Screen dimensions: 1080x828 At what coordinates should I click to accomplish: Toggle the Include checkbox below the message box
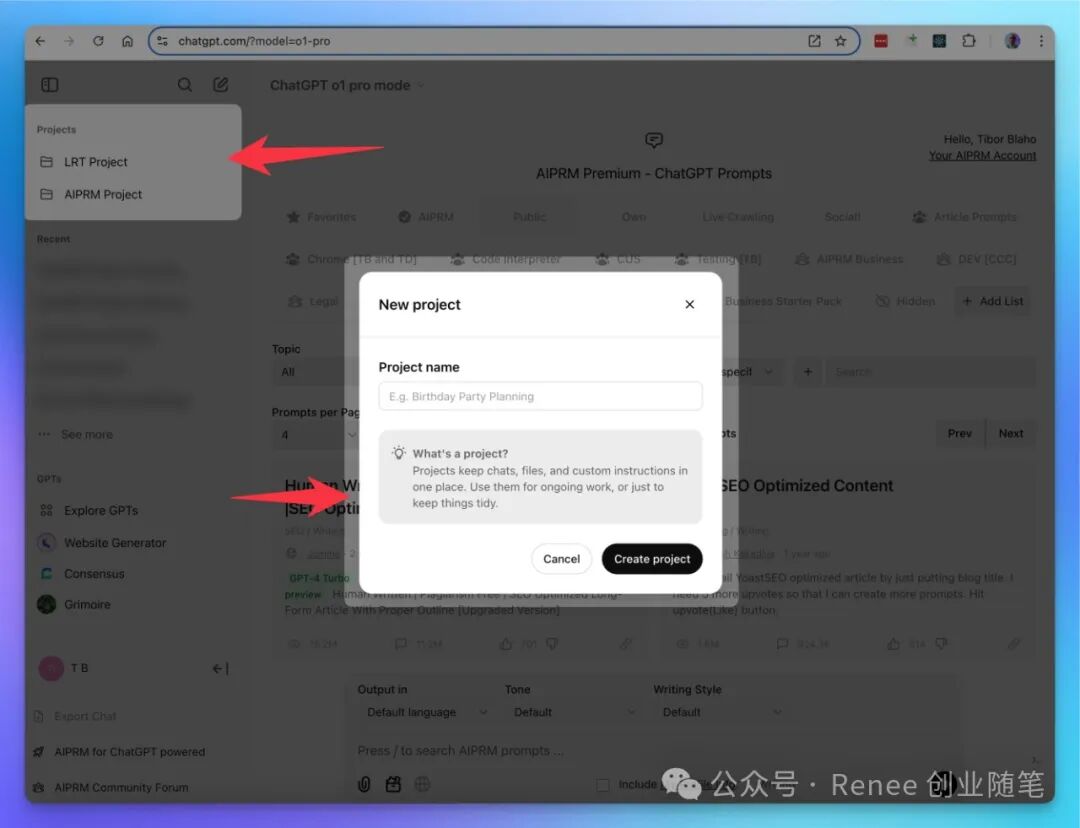click(x=603, y=785)
